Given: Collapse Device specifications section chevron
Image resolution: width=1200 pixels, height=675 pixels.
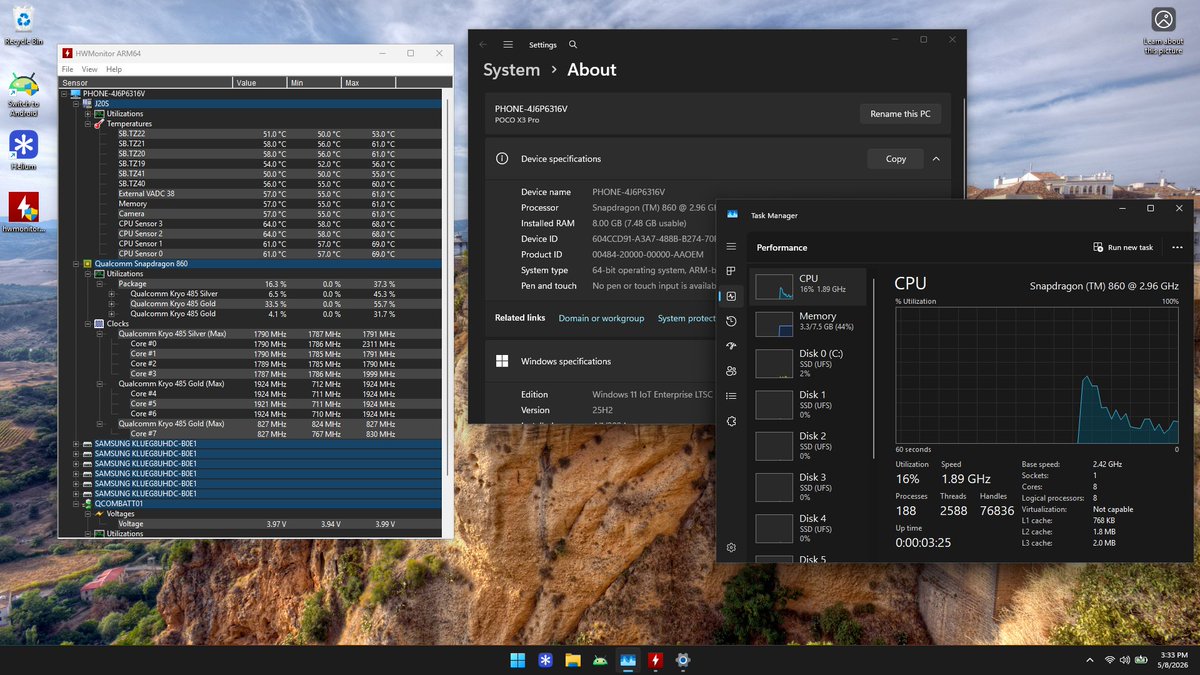Looking at the screenshot, I should (x=936, y=159).
